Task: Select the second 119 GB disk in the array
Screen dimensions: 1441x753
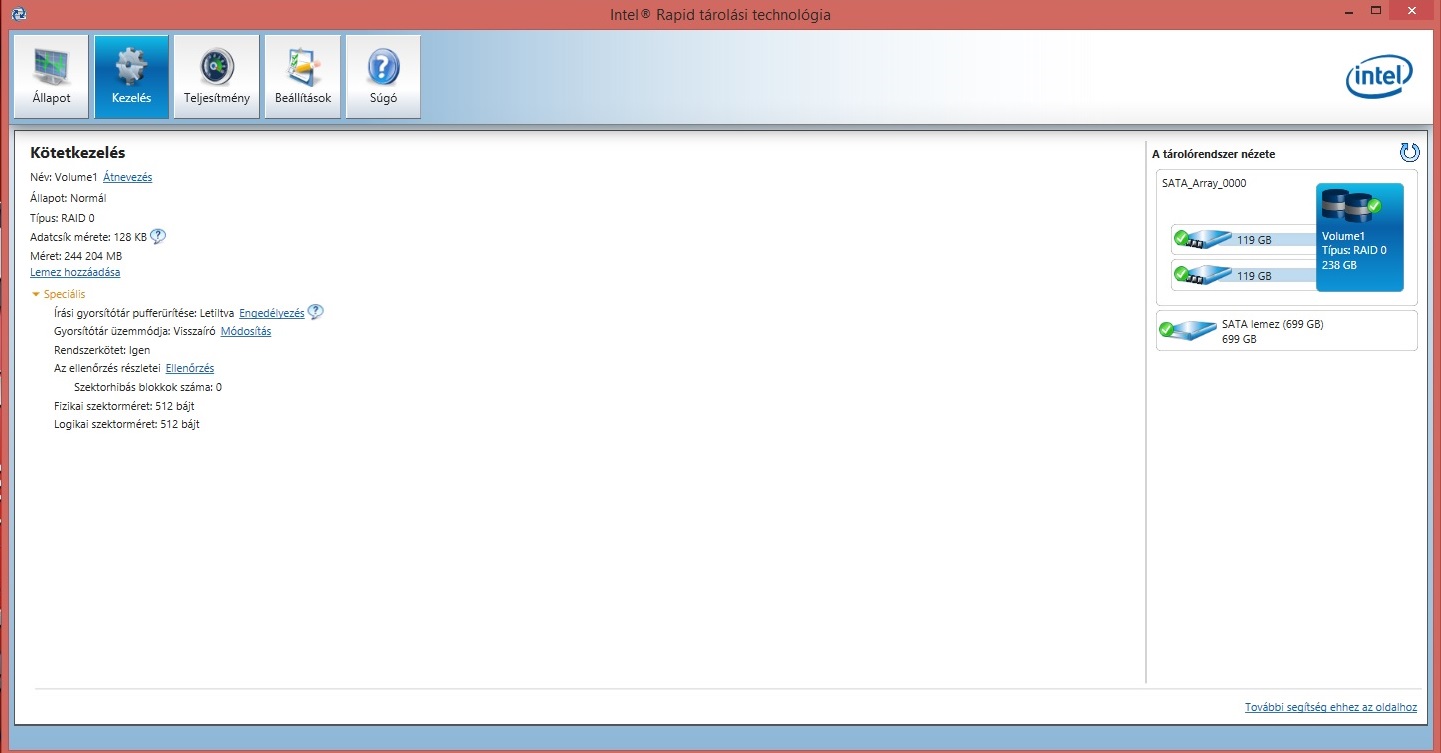Action: point(1244,274)
